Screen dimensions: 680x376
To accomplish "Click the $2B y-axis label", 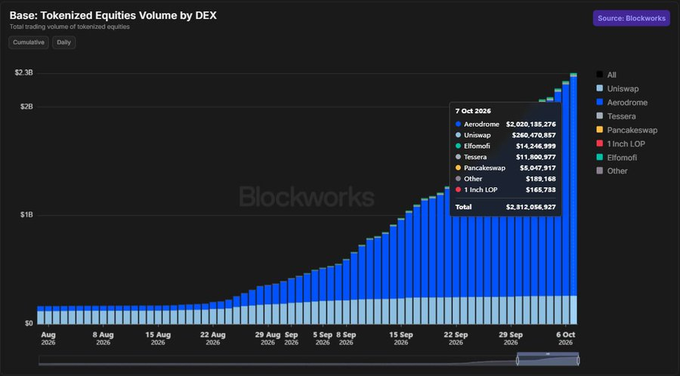I will point(26,107).
